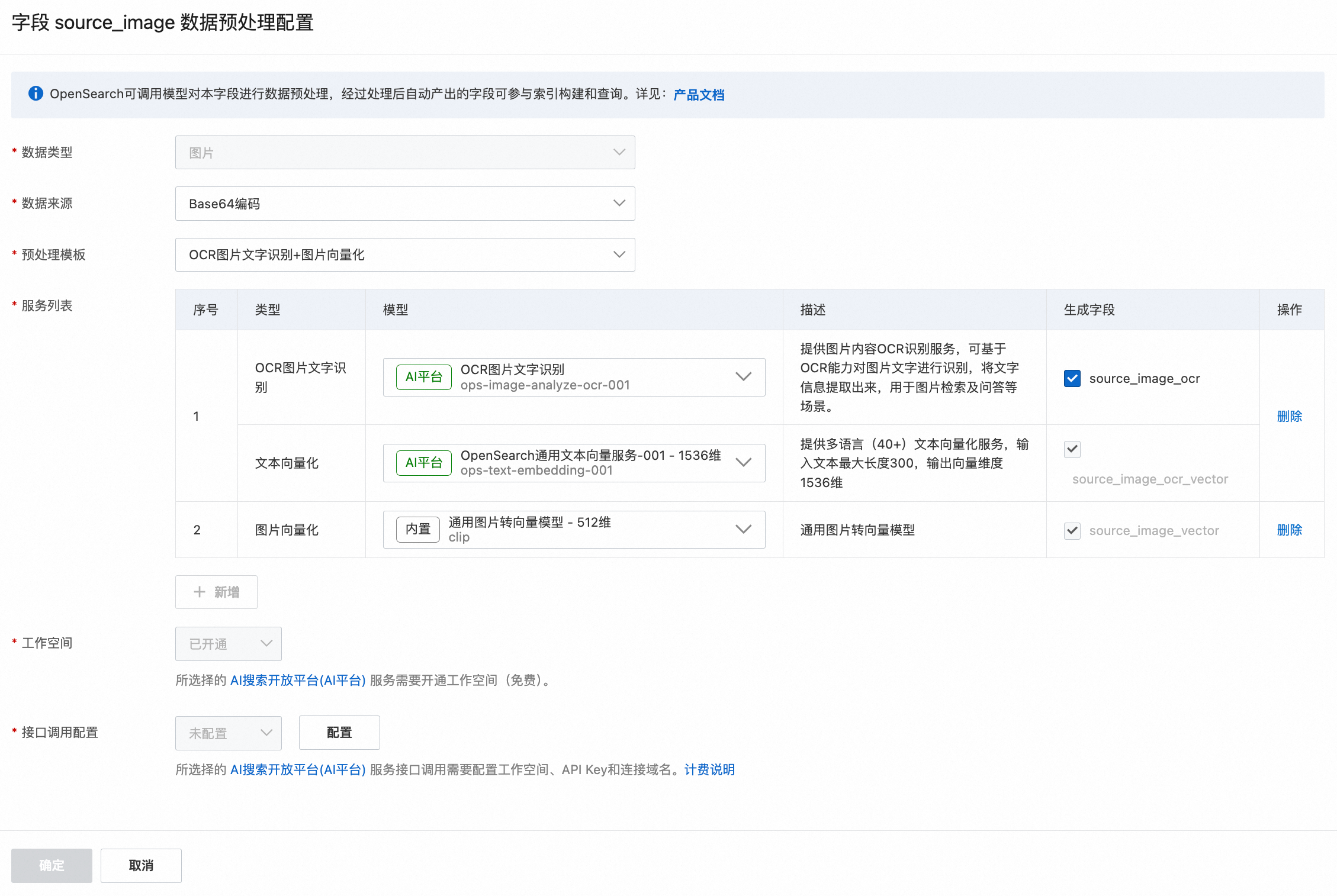Click the 数据类型 field label

pyautogui.click(x=47, y=152)
